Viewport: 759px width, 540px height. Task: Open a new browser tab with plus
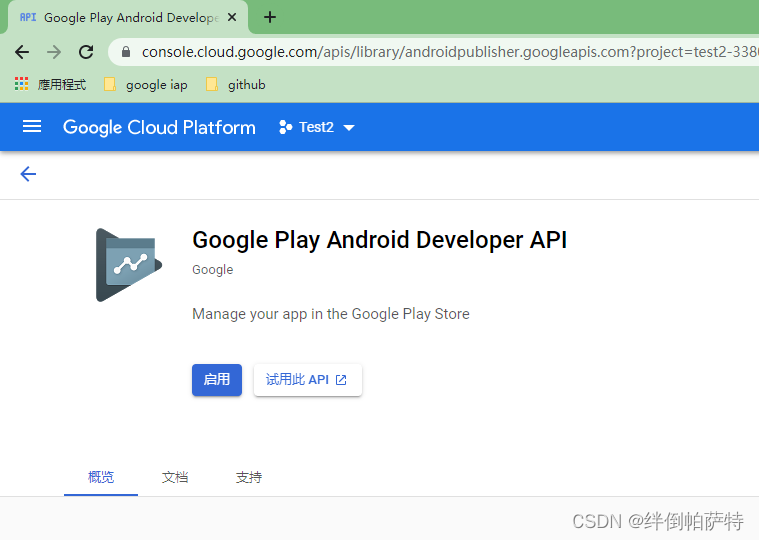click(270, 17)
